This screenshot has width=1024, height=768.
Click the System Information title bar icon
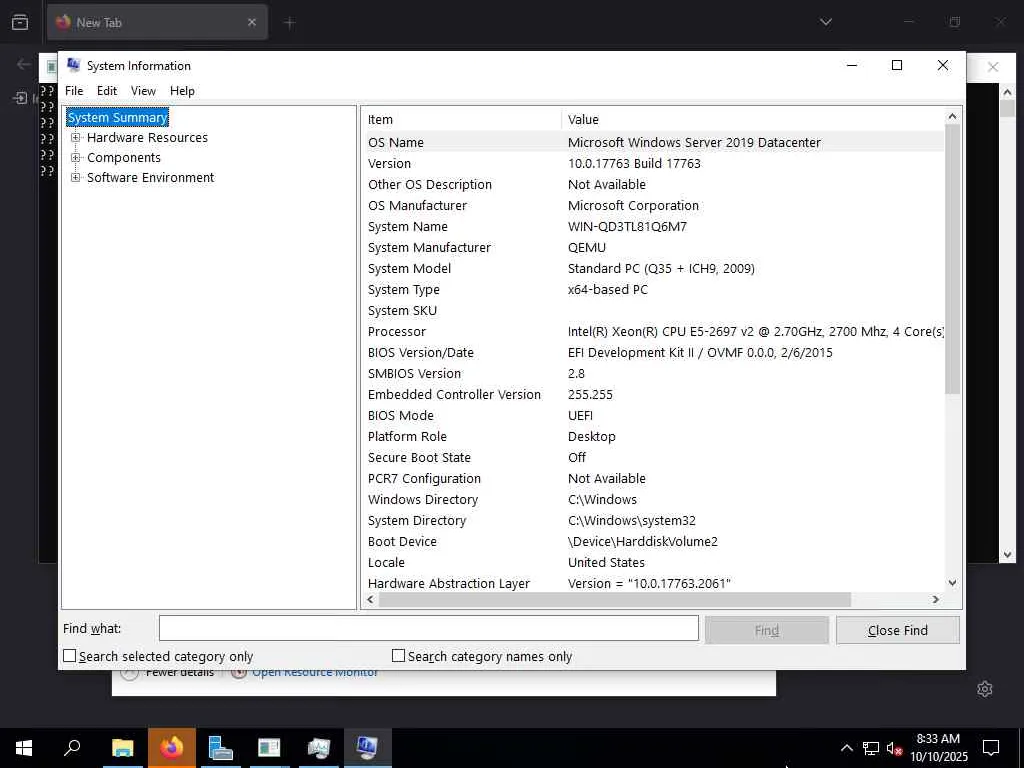[x=74, y=65]
